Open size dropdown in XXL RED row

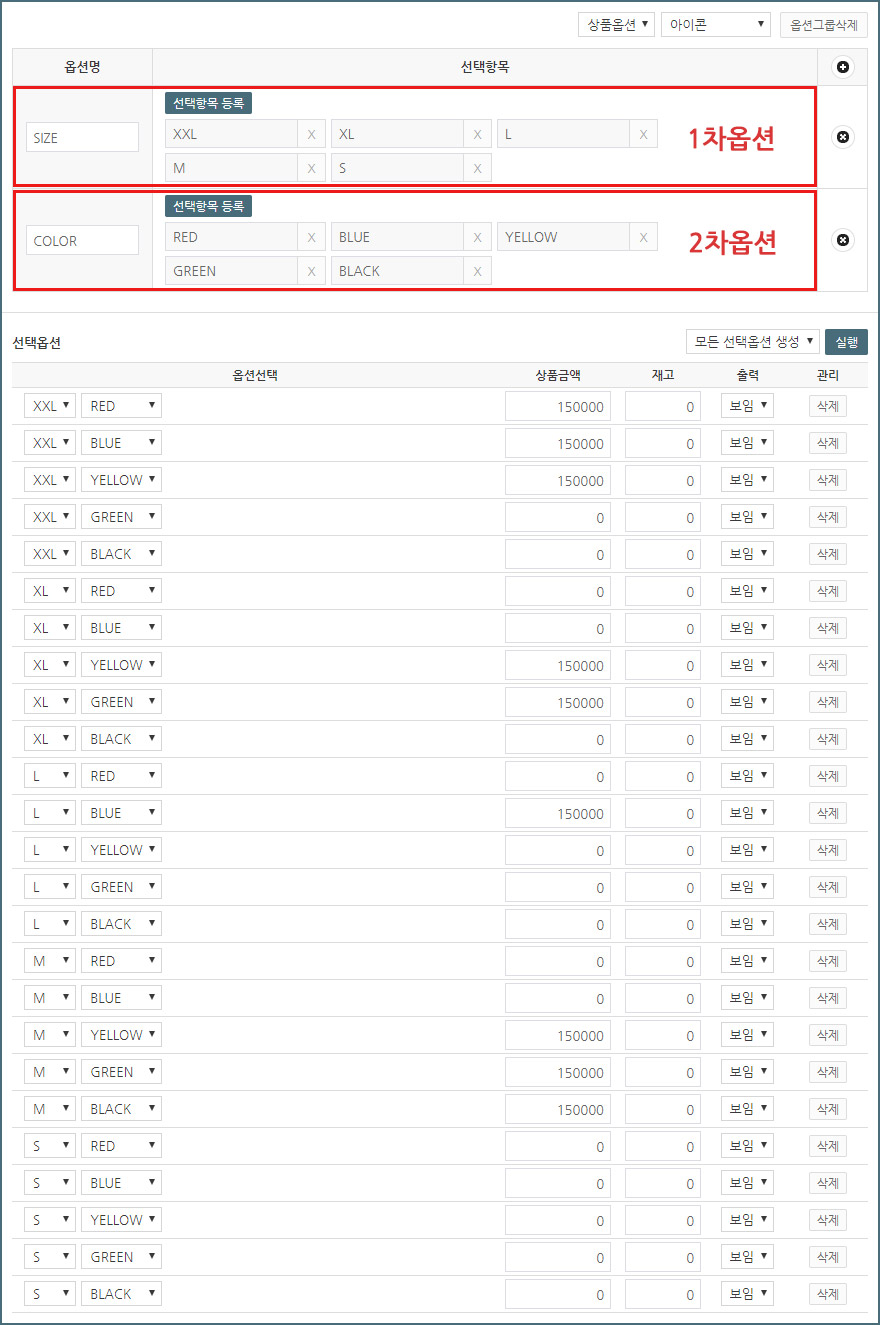[50, 406]
